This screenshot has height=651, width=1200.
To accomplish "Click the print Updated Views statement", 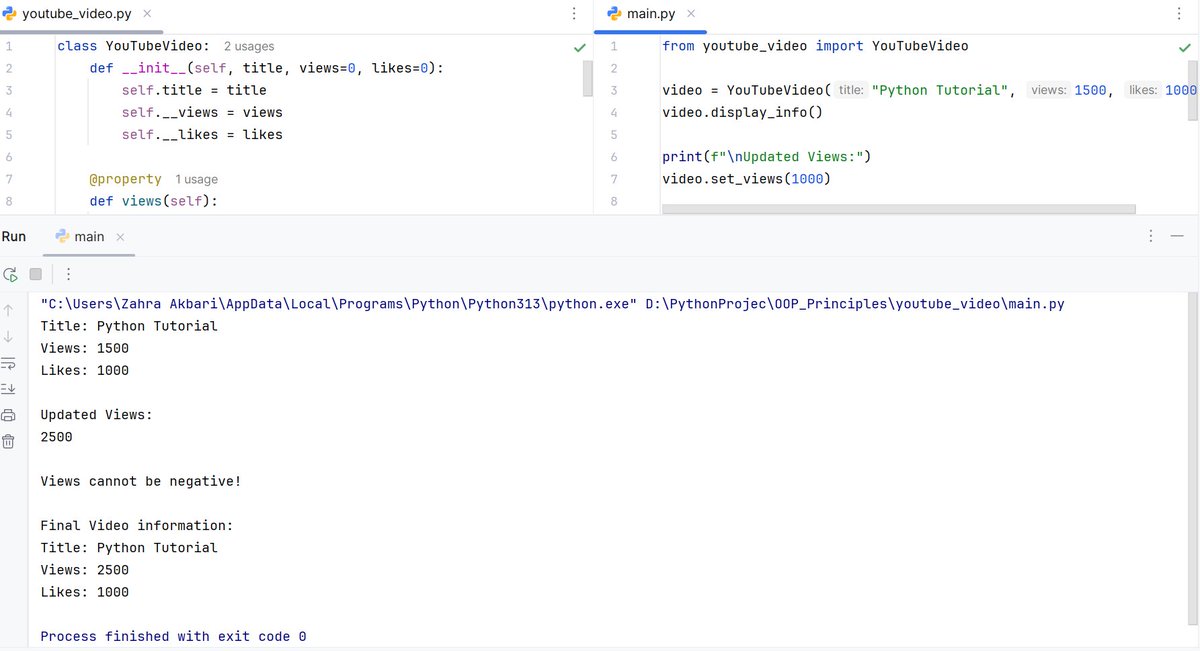I will [x=768, y=157].
